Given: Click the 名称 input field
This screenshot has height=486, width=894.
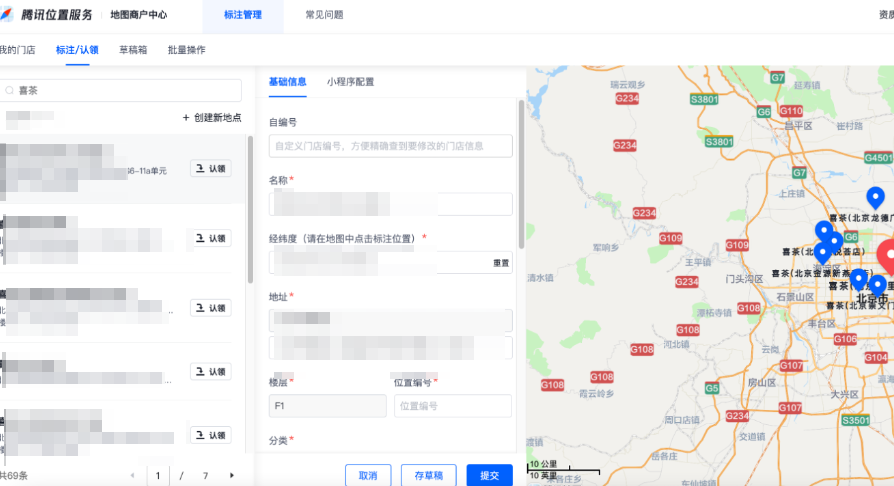Looking at the screenshot, I should [x=391, y=204].
